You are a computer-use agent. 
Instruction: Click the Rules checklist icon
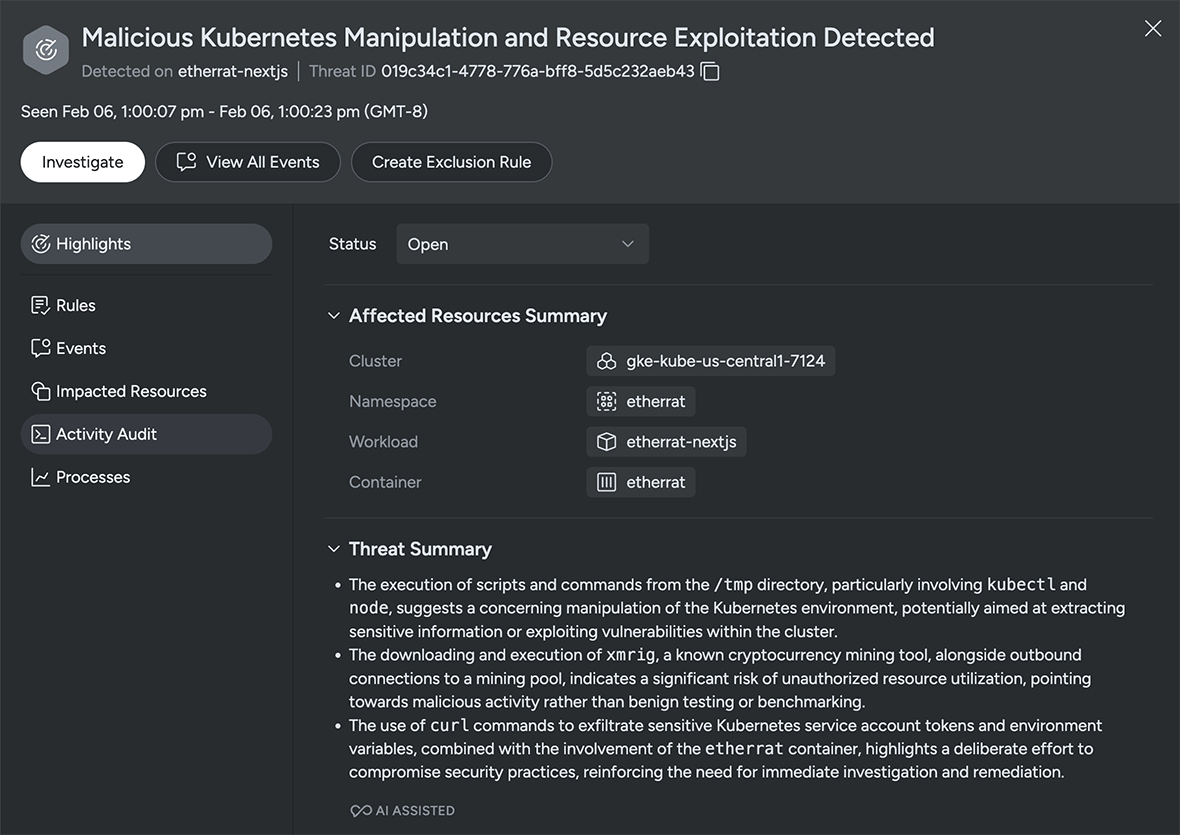(x=40, y=305)
